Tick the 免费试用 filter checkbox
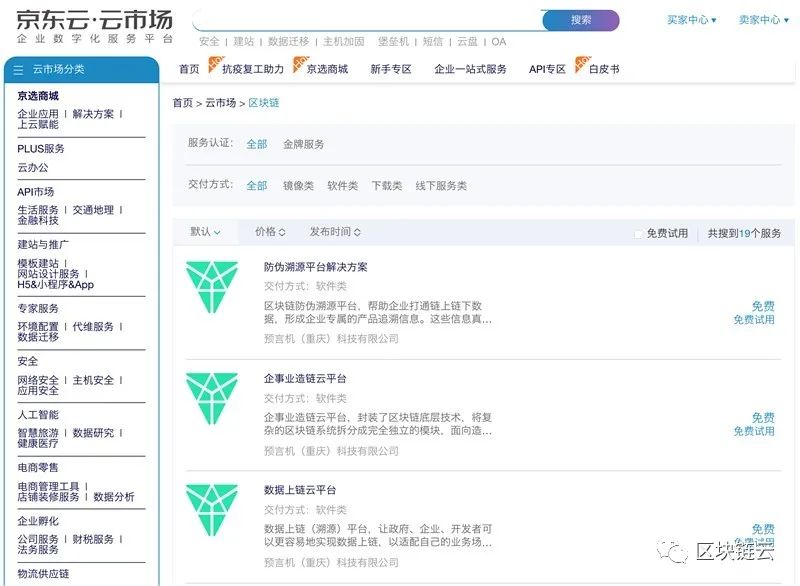Screen dimensions: 800x586 tap(638, 234)
